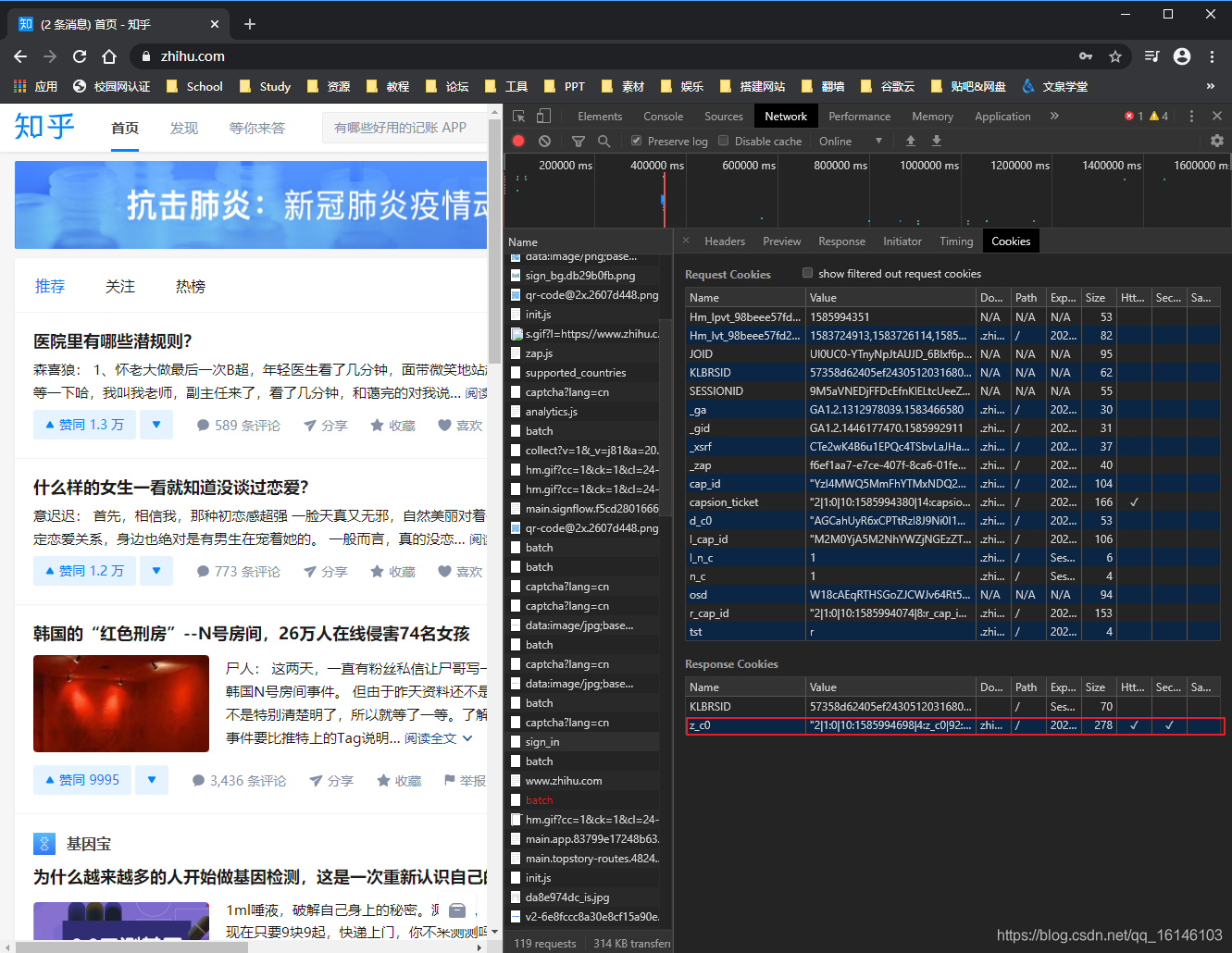
Task: Select the capsion_ticket cookie row
Action: coord(953,501)
